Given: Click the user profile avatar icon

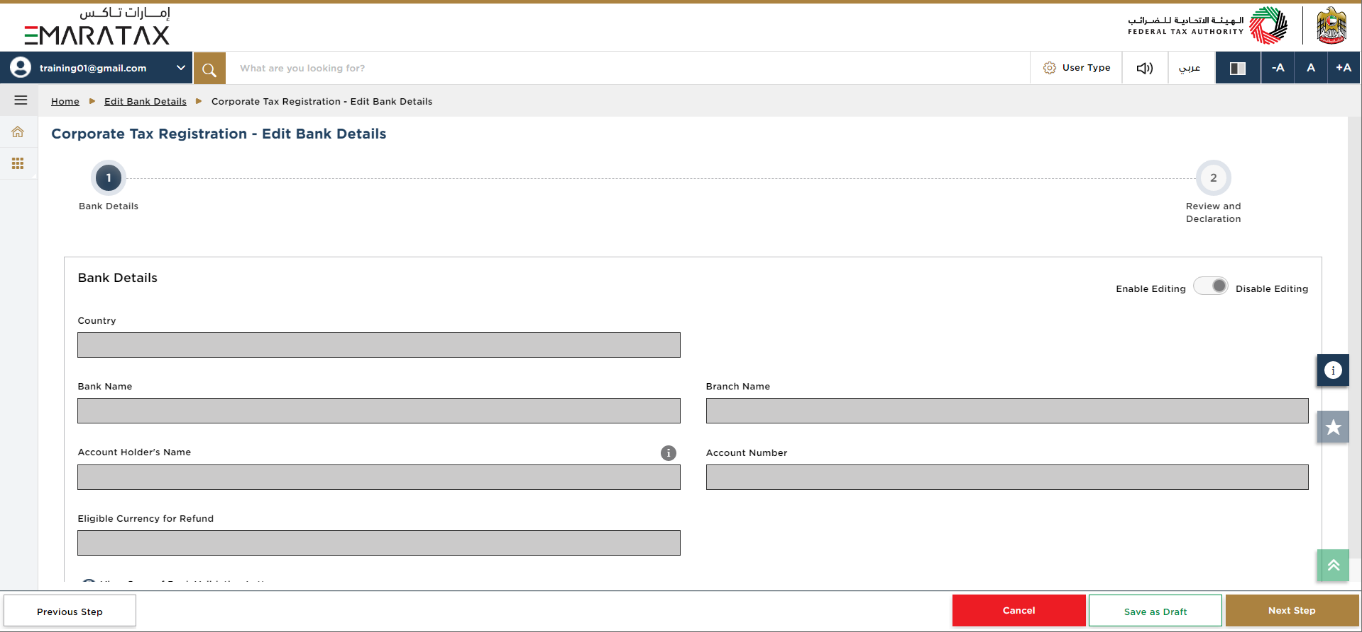Looking at the screenshot, I should click(20, 68).
